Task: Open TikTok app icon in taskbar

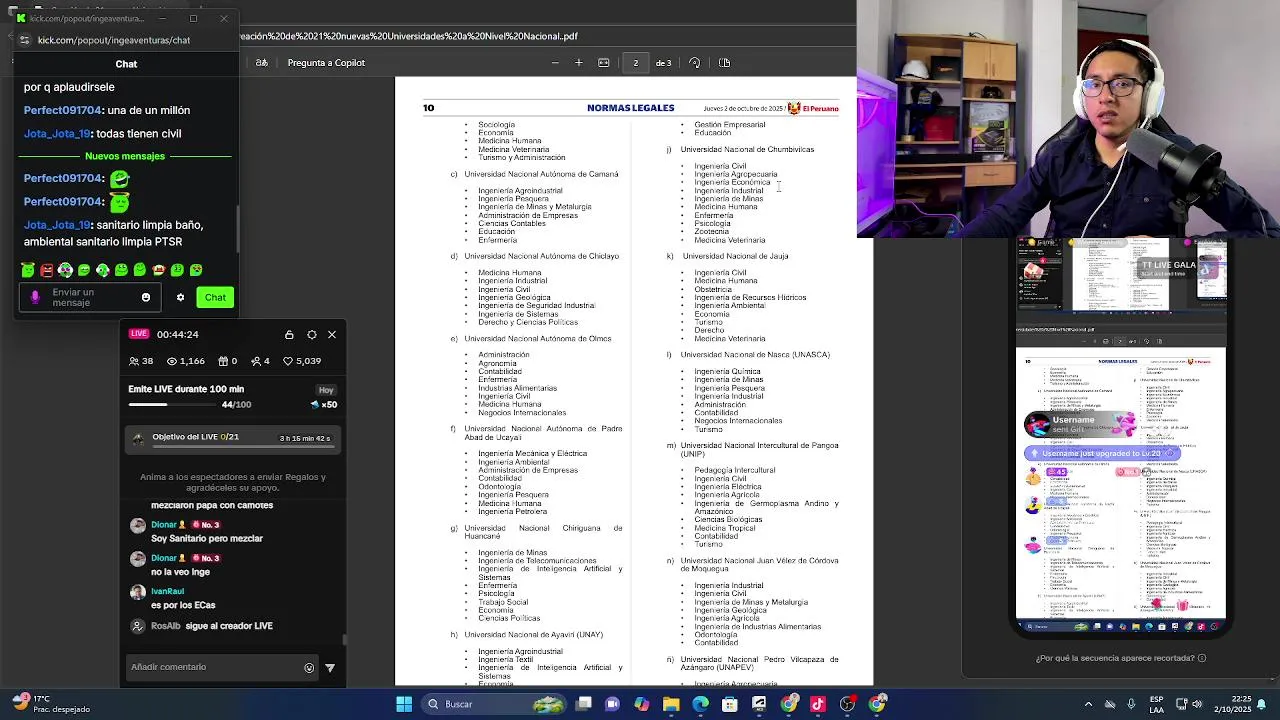Action: [x=818, y=704]
